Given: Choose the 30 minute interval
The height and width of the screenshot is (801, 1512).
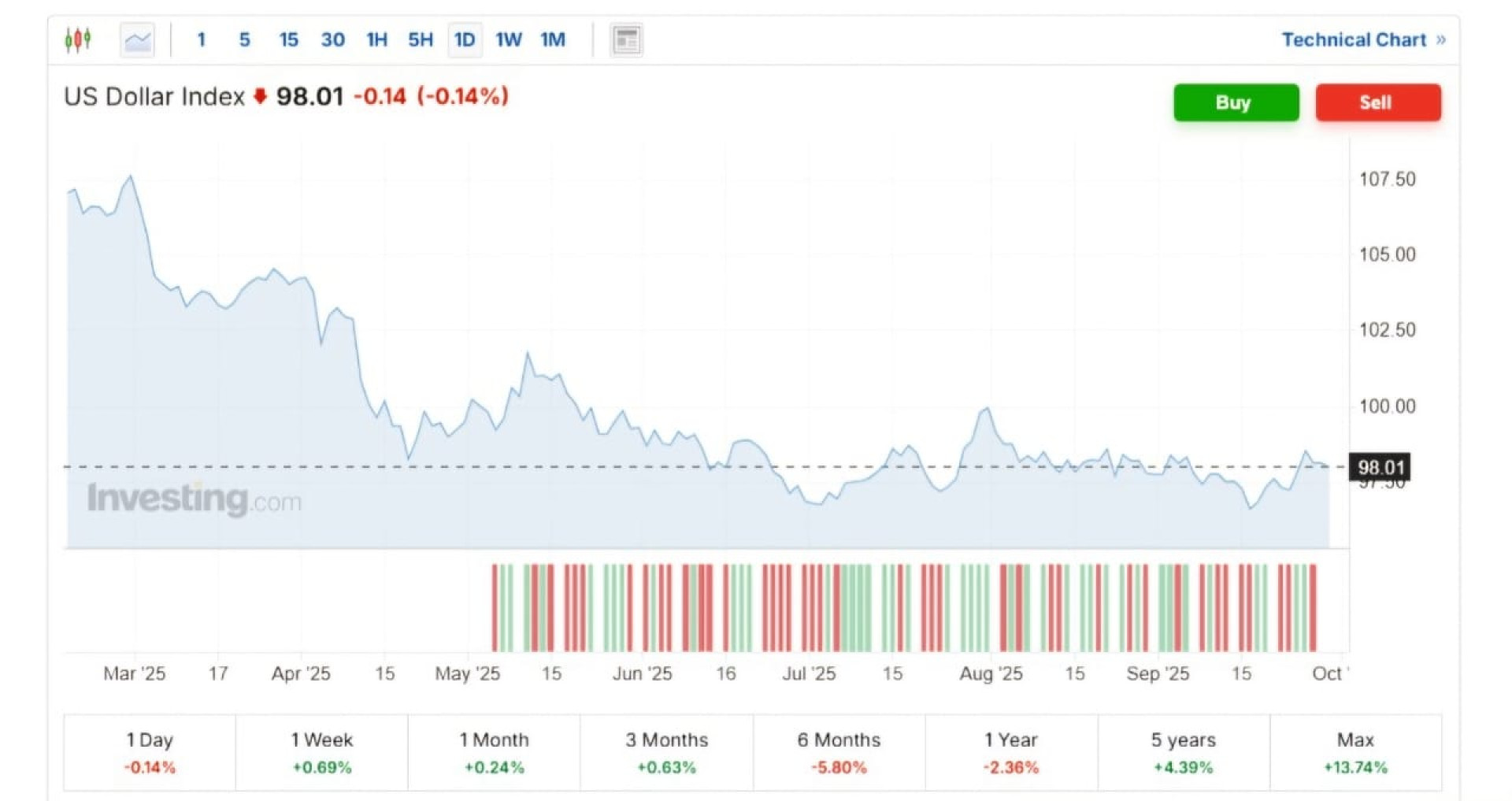Looking at the screenshot, I should (332, 39).
